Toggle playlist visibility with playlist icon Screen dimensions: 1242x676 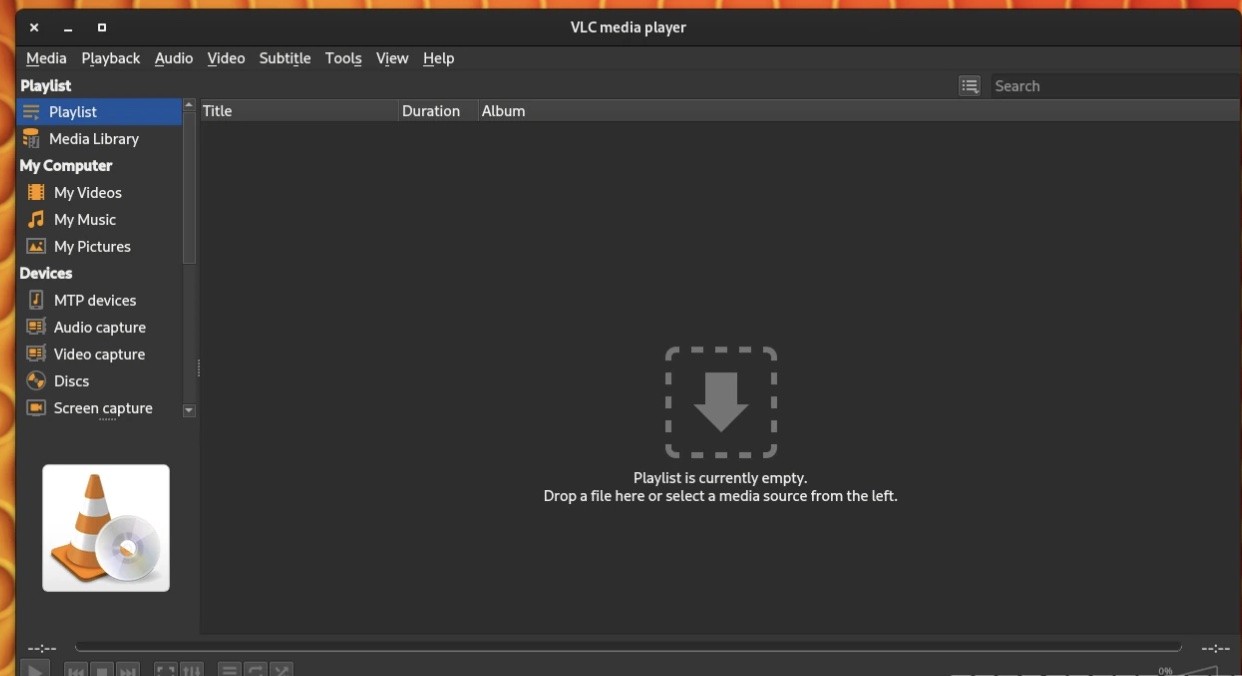229,670
